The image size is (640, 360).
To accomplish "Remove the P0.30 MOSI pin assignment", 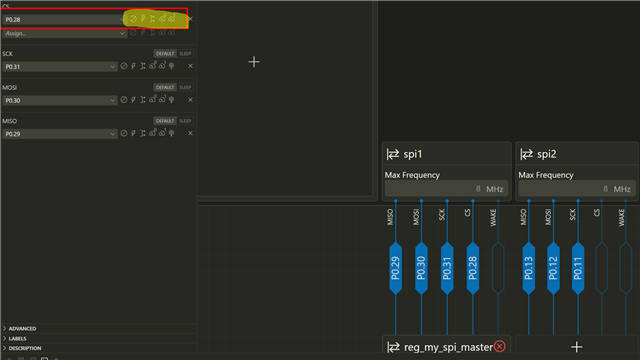I will tap(190, 100).
